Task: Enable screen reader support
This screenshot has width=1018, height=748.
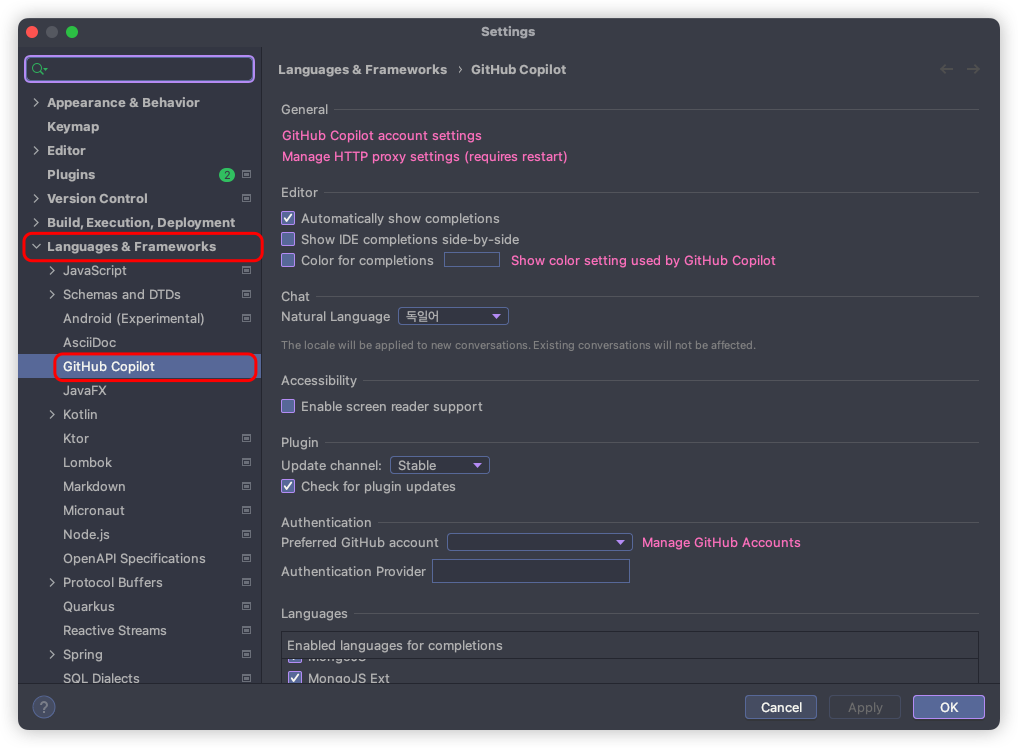Action: [288, 406]
